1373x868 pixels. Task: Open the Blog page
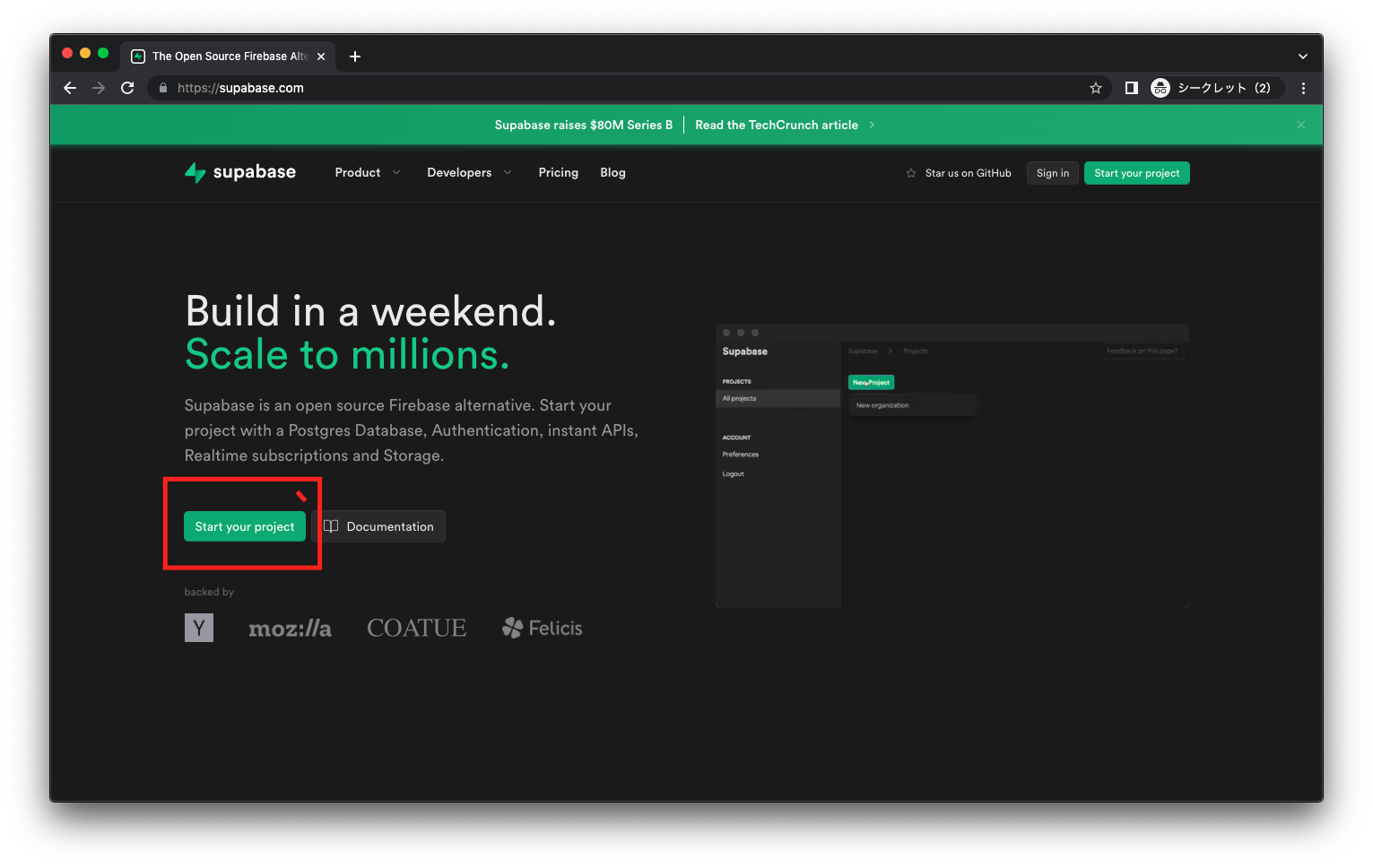[x=613, y=172]
